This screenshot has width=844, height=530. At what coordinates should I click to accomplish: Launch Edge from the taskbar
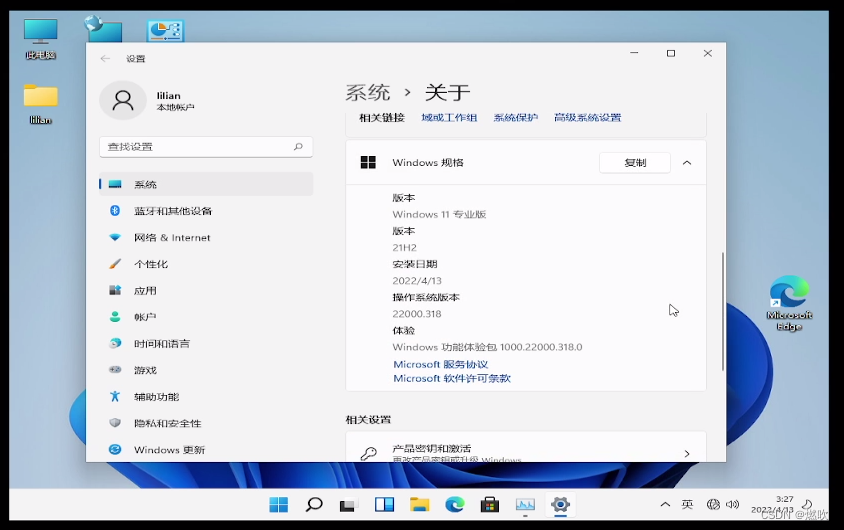(454, 505)
